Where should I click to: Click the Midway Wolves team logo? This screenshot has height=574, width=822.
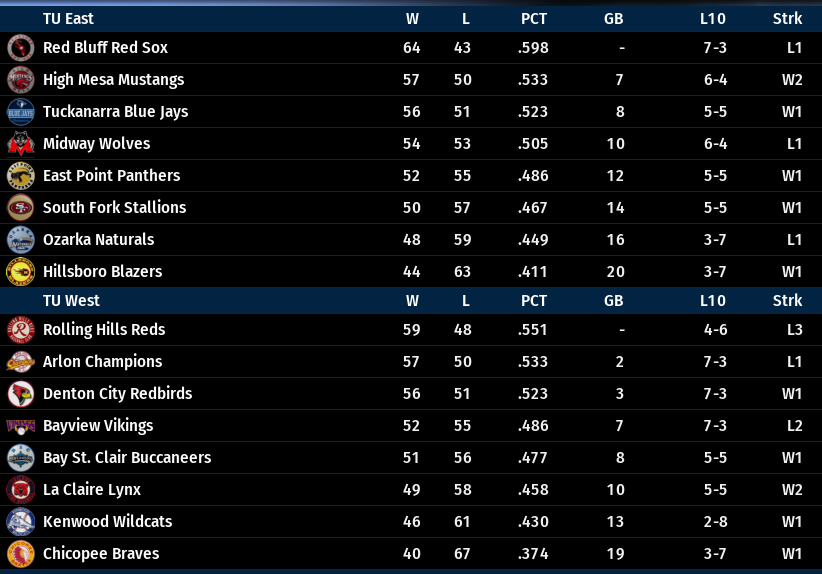[x=20, y=144]
